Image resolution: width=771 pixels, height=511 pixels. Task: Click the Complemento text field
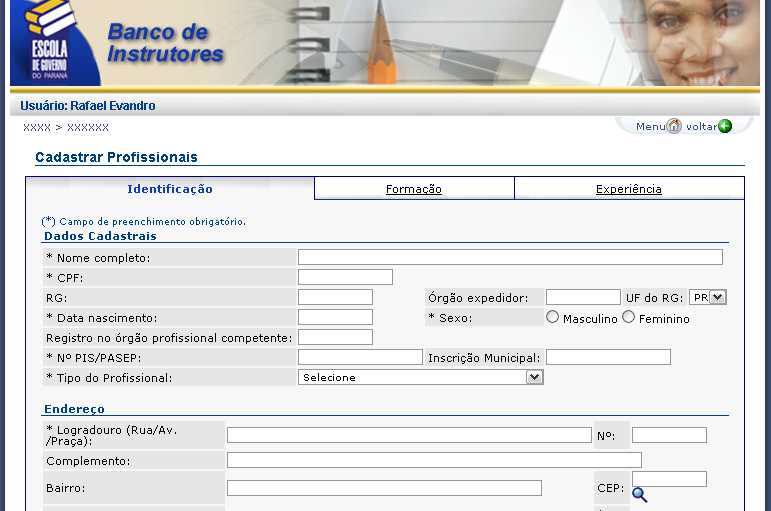[434, 460]
